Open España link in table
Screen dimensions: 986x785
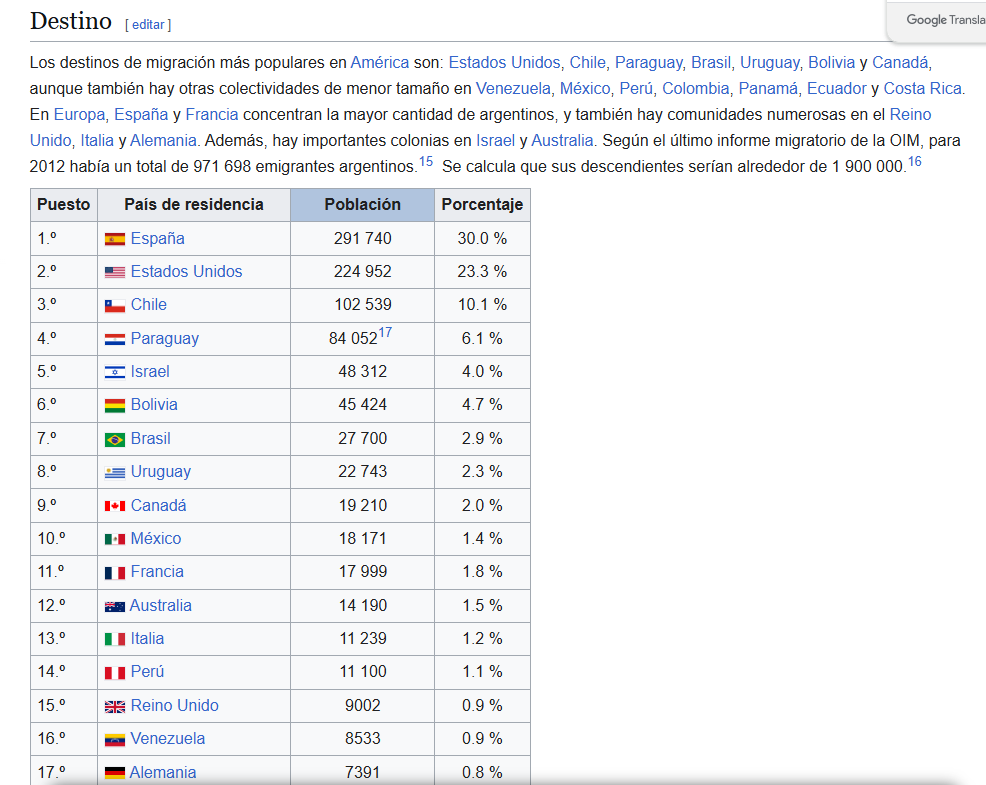click(157, 238)
